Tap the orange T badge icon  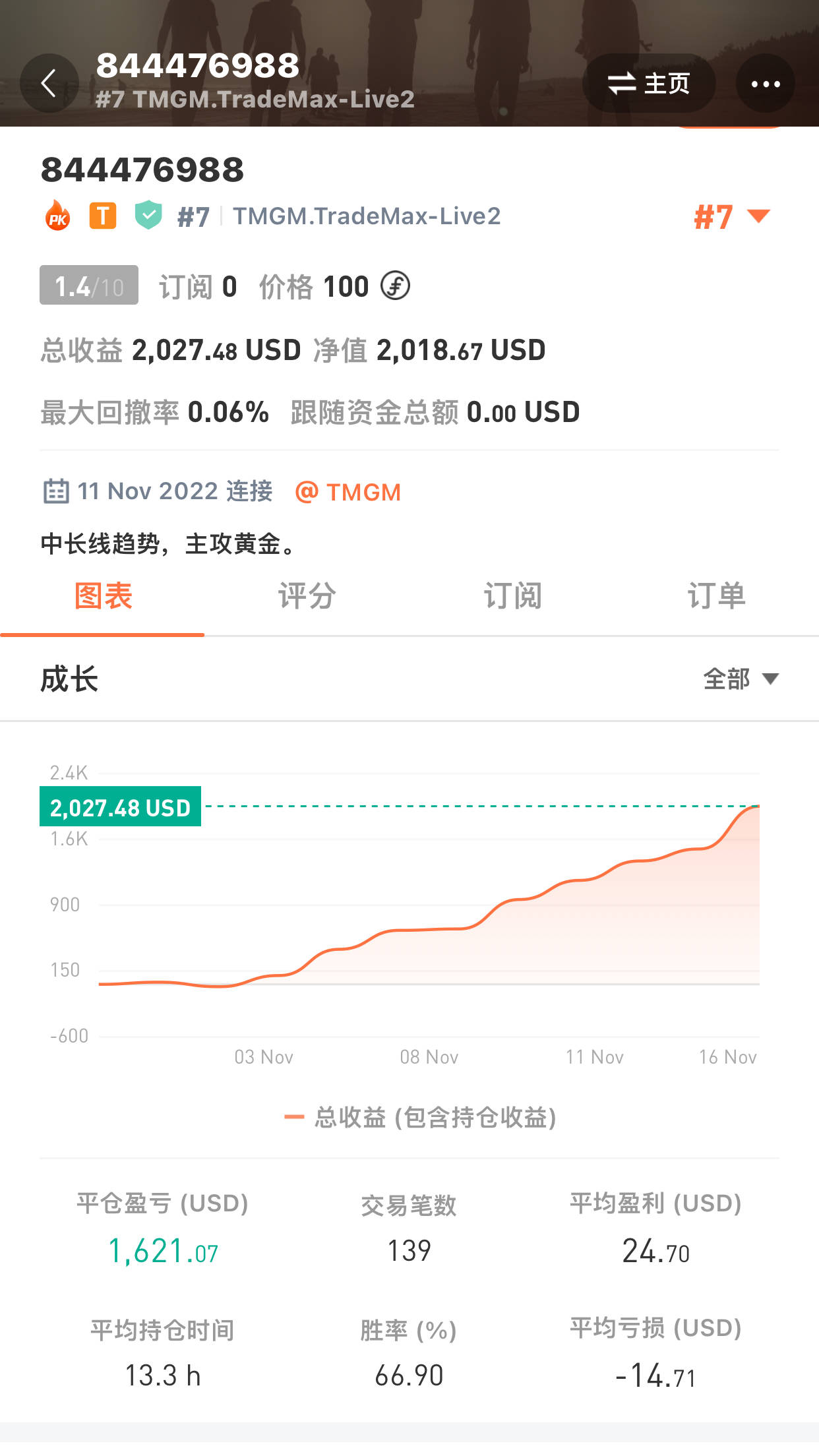click(103, 216)
